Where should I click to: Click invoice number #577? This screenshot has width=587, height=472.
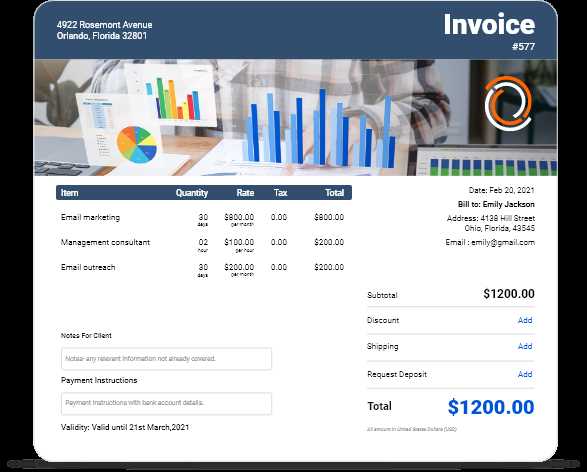click(x=523, y=47)
